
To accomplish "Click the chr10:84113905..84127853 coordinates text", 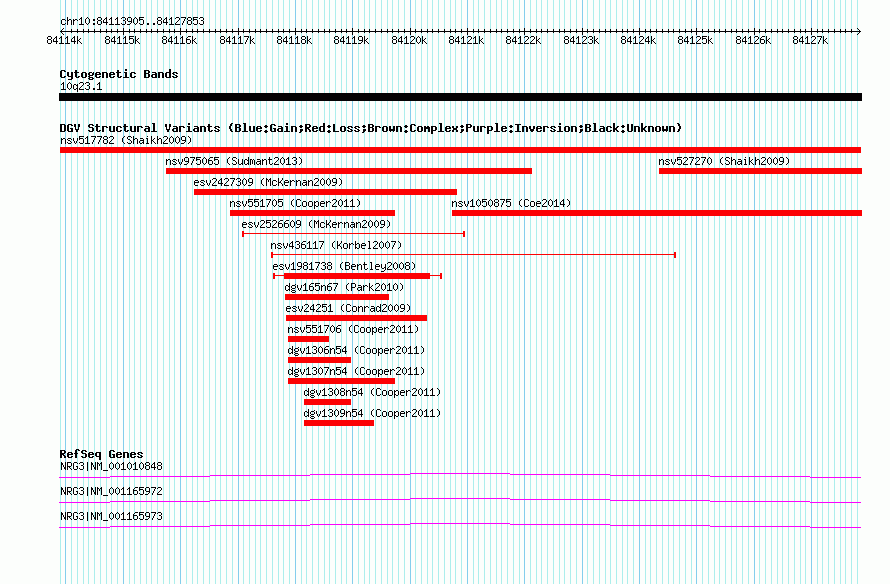I will [x=132, y=22].
